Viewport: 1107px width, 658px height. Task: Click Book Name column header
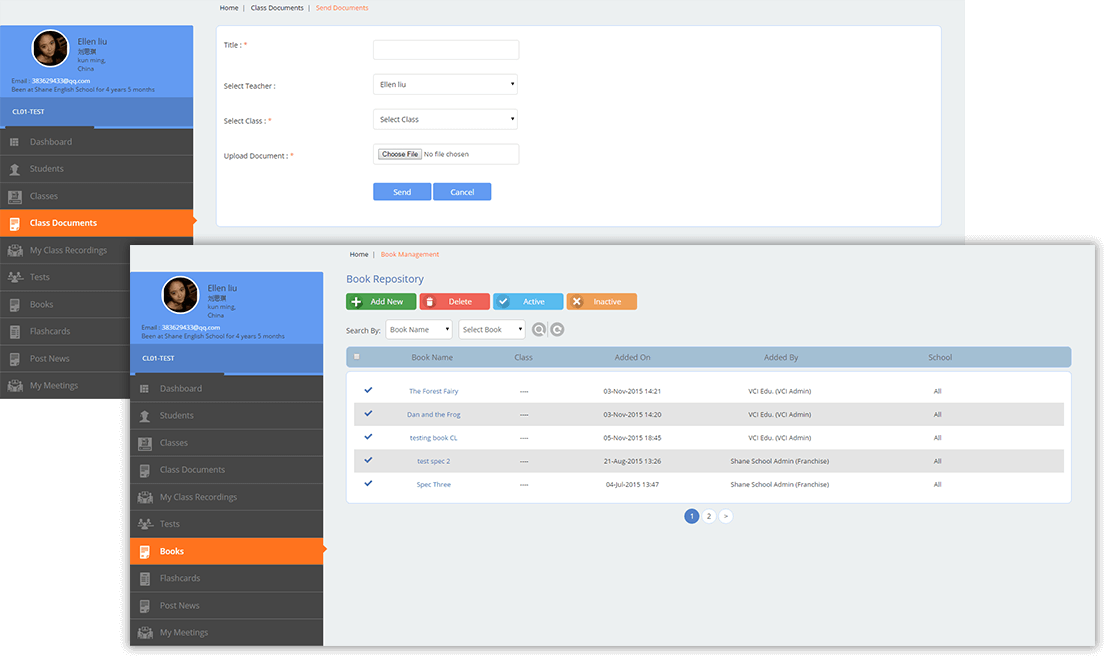pos(432,357)
